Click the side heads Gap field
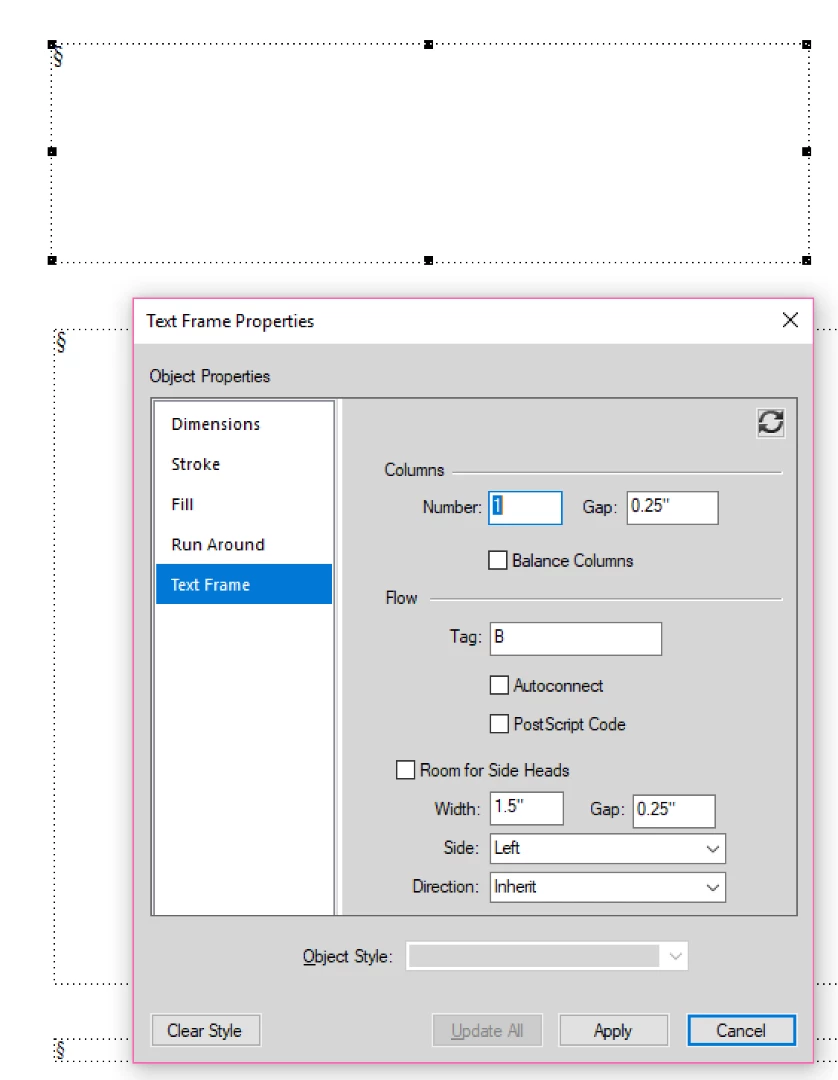The height and width of the screenshot is (1080, 838). (x=674, y=811)
